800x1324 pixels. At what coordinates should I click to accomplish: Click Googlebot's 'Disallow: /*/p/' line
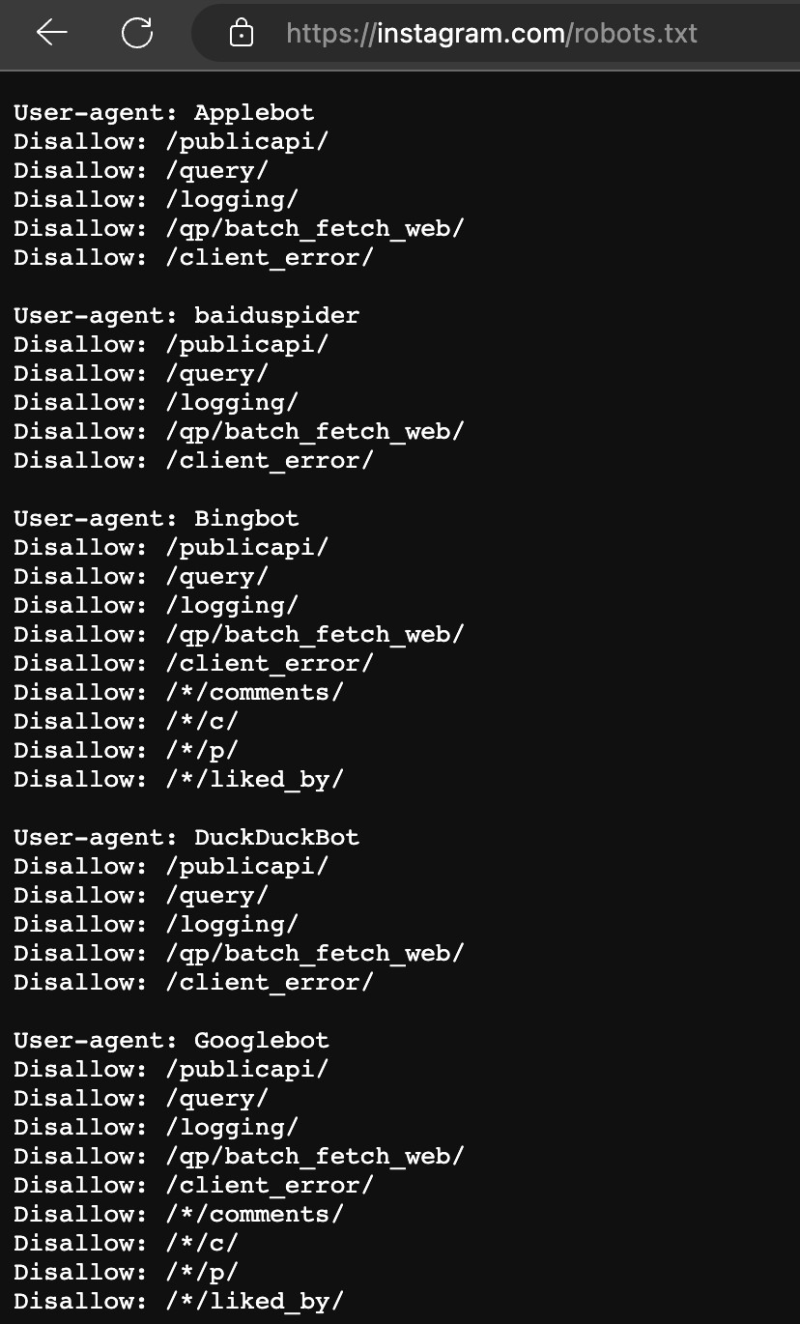126,1272
